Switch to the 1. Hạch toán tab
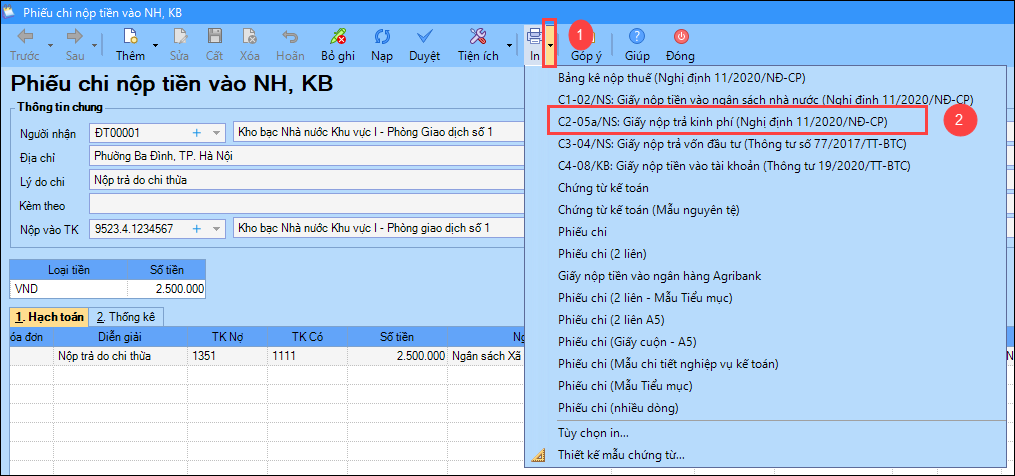Screen dimensions: 1015x476 coord(49,317)
